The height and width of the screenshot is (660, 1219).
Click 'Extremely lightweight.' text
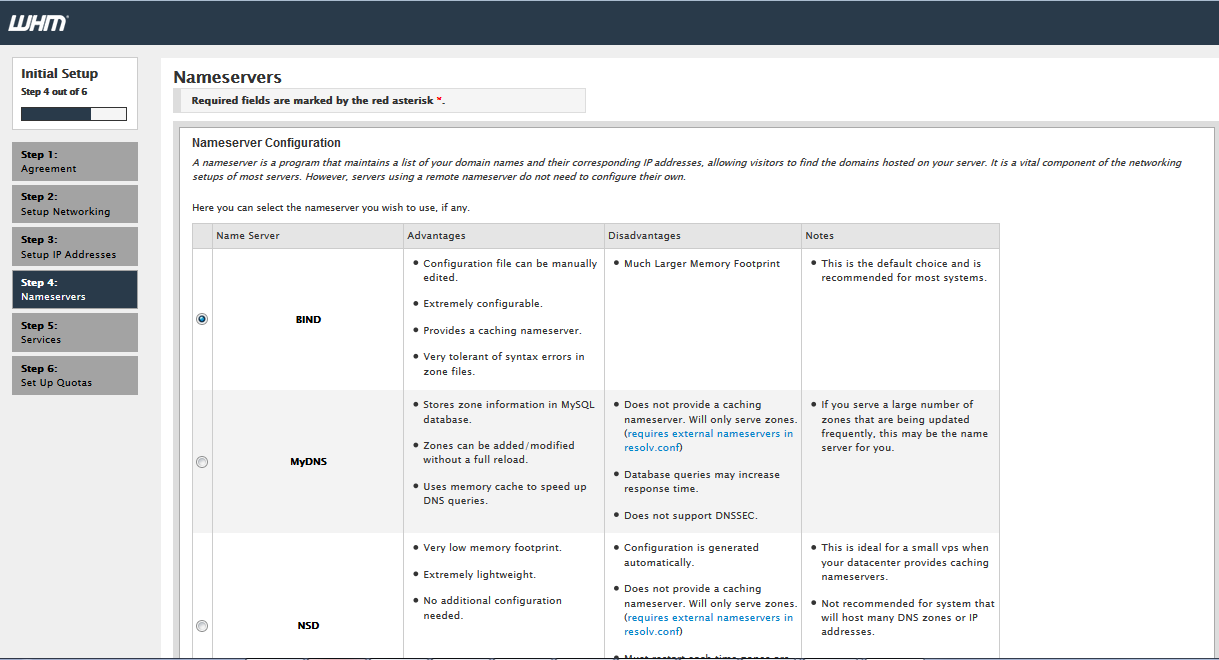click(480, 575)
